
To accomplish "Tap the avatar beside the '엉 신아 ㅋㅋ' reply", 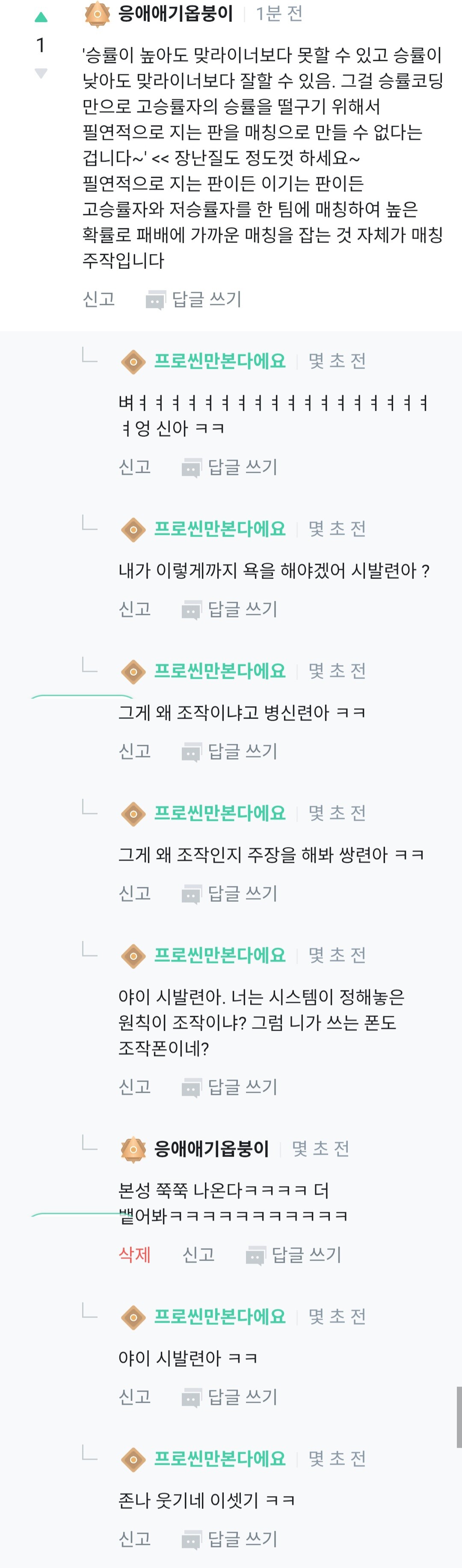I will tap(133, 361).
